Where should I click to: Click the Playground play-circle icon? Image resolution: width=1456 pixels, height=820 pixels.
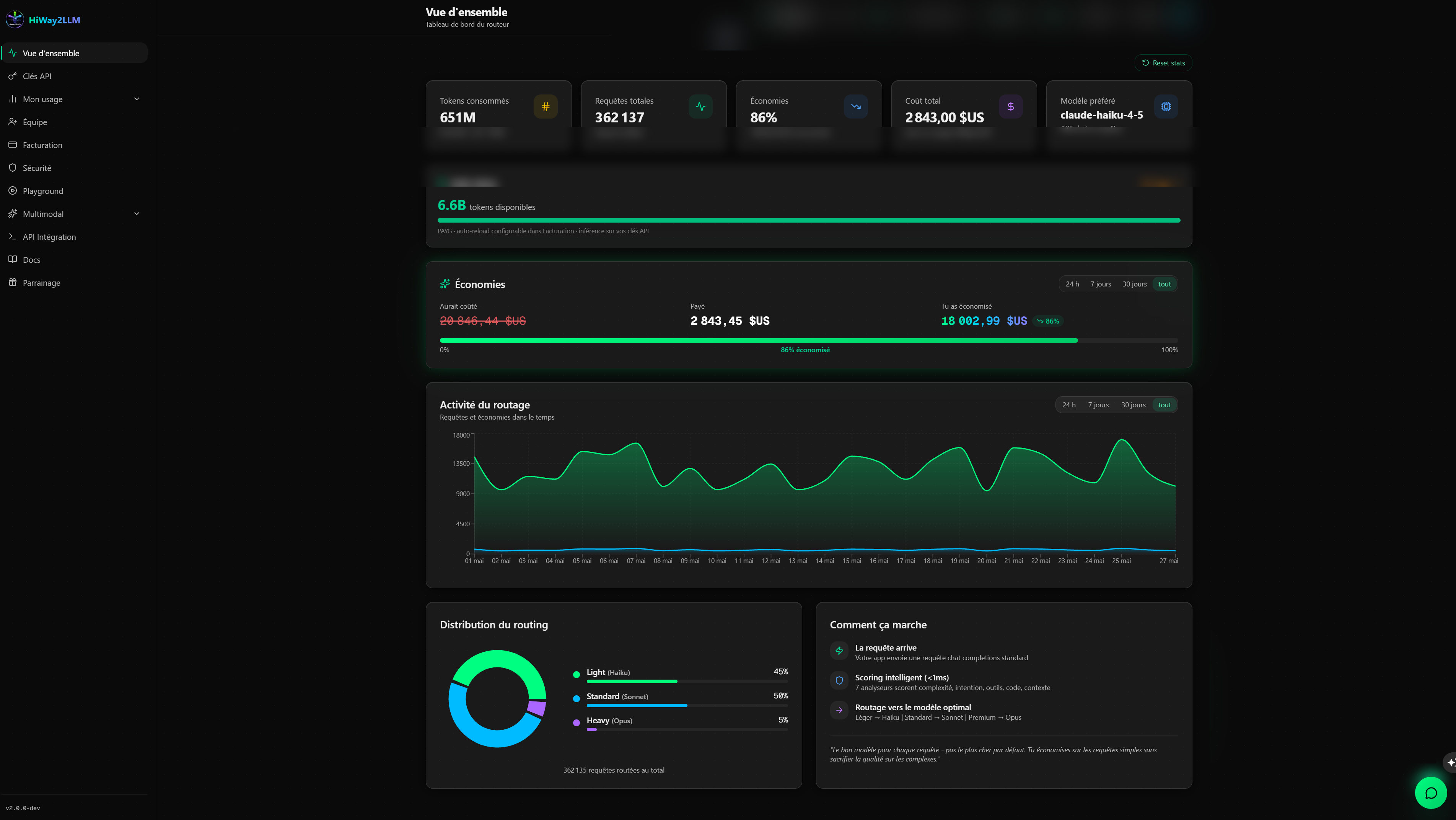[13, 191]
